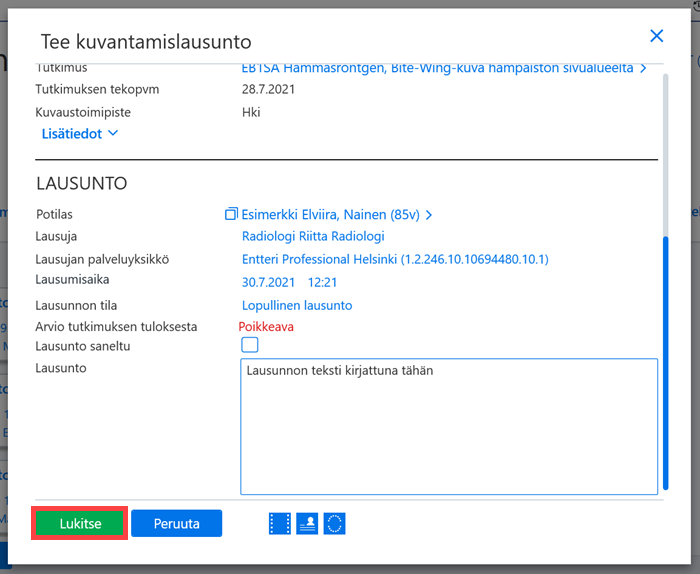Change the Poikkeava result assessment

pos(266,327)
